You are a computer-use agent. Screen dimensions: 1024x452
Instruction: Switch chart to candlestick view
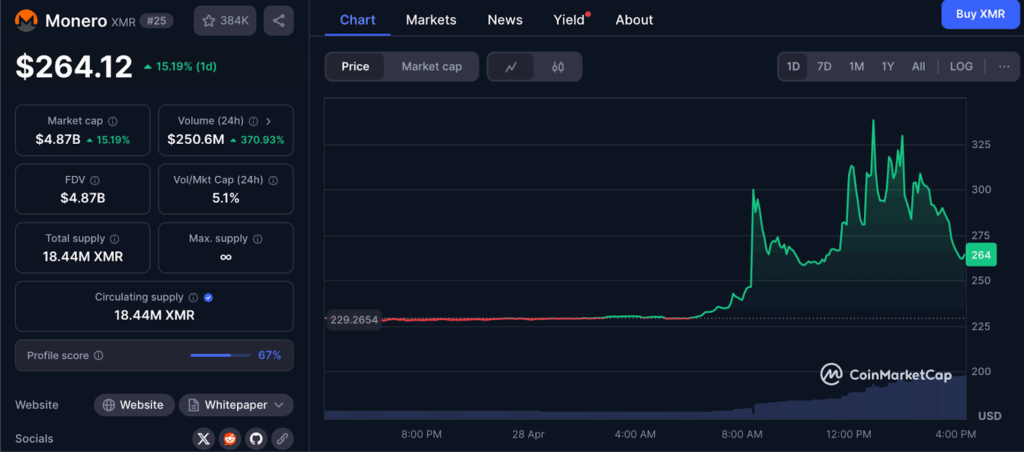(x=558, y=67)
